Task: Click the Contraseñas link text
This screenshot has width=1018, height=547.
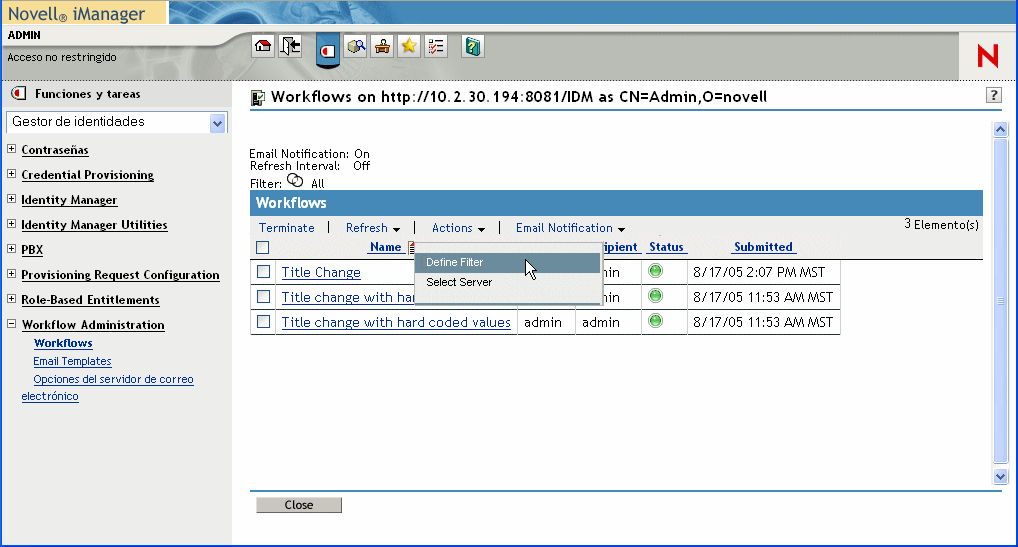Action: pos(55,150)
